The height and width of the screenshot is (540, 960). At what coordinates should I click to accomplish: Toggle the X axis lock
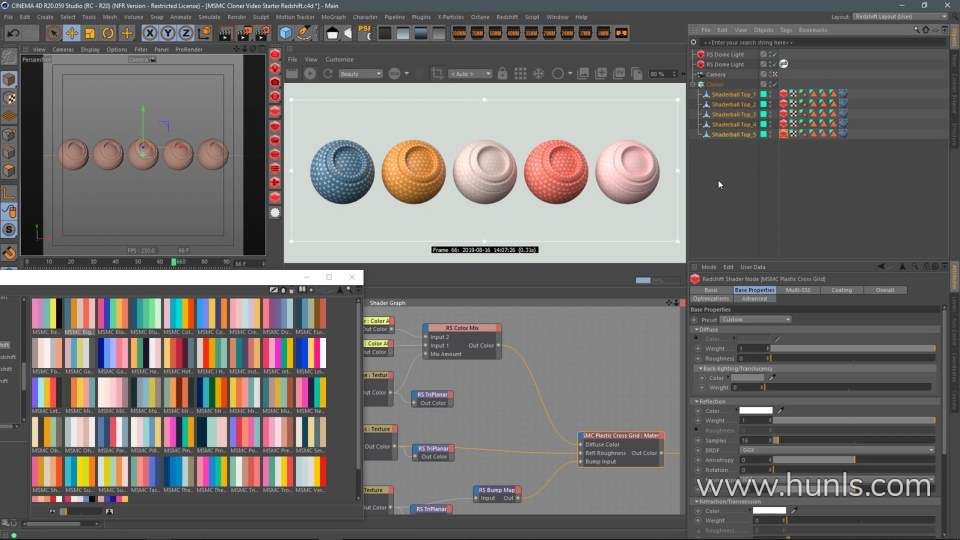coord(150,33)
